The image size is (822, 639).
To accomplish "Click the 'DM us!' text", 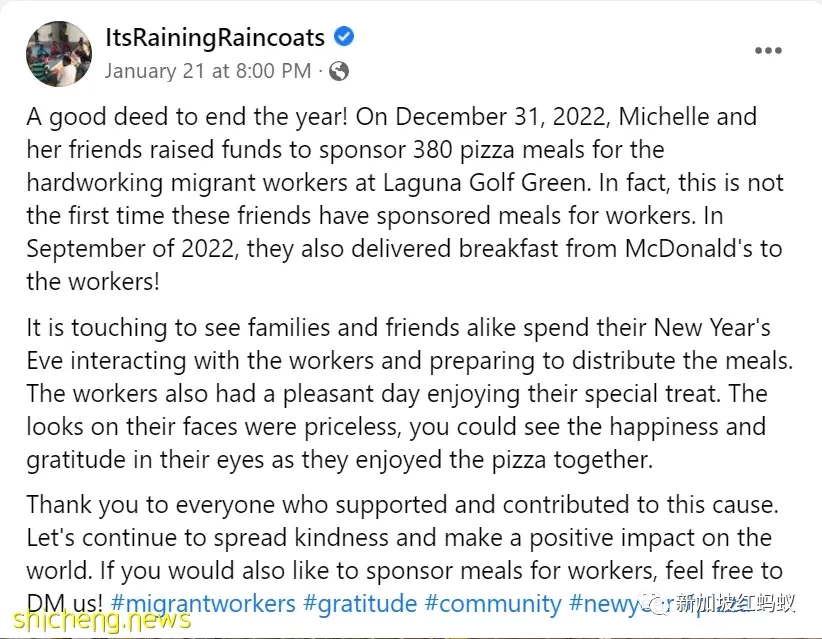I will [x=65, y=604].
